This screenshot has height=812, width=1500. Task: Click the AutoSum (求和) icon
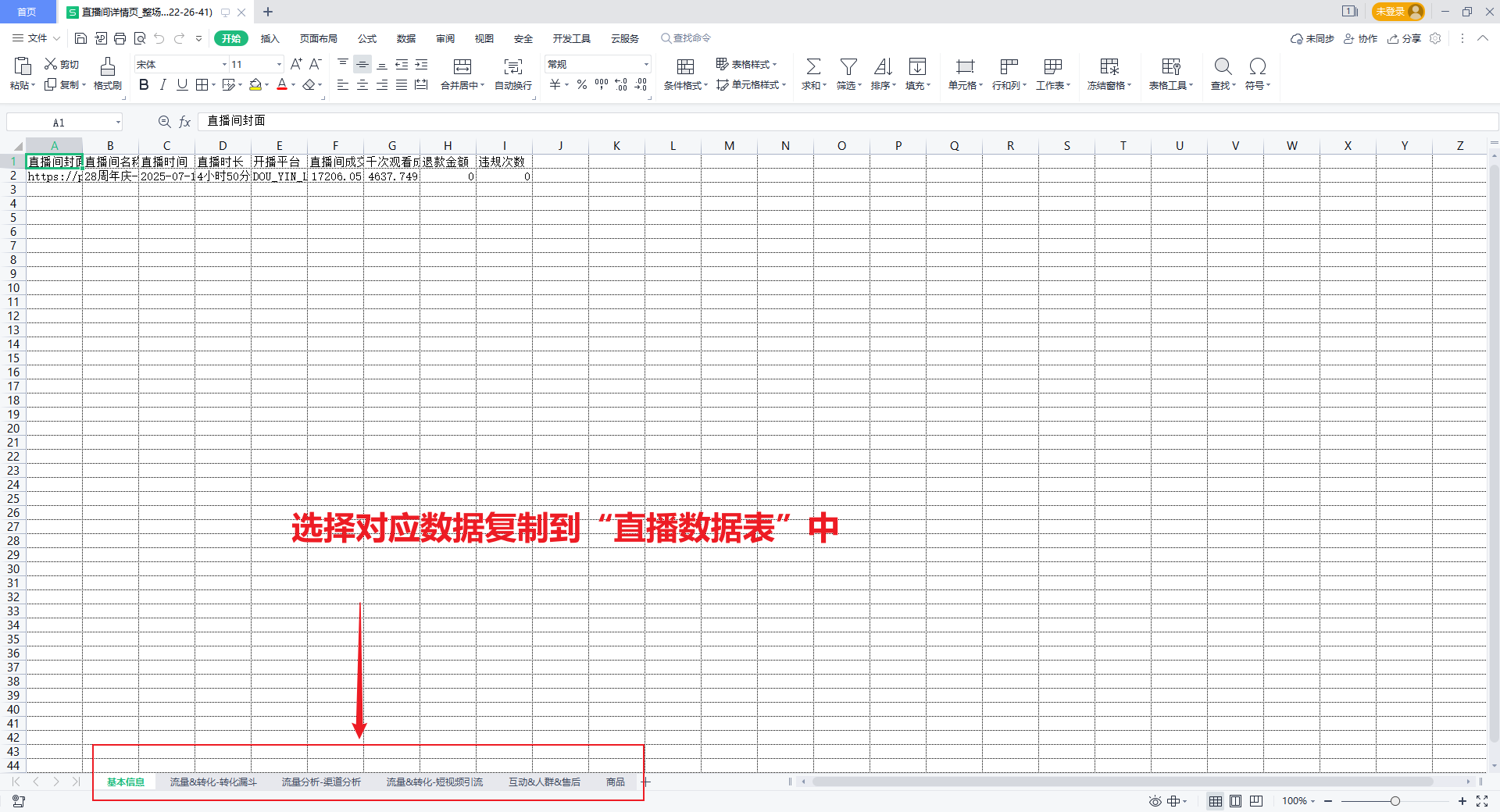(812, 67)
